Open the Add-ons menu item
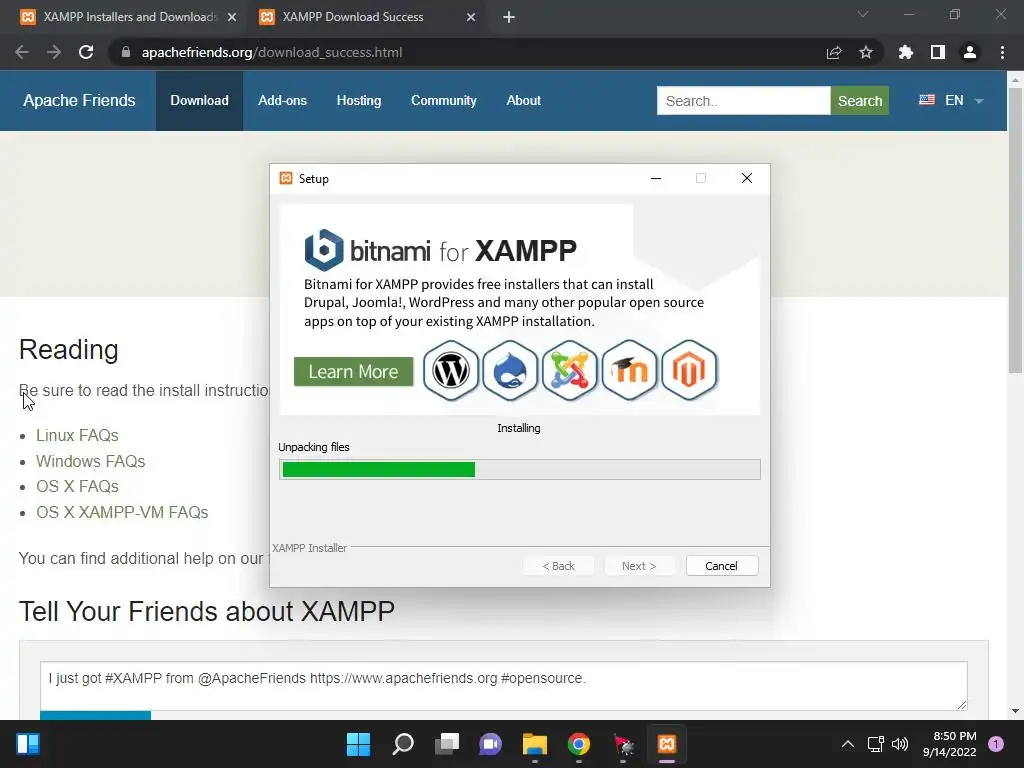 pyautogui.click(x=282, y=101)
